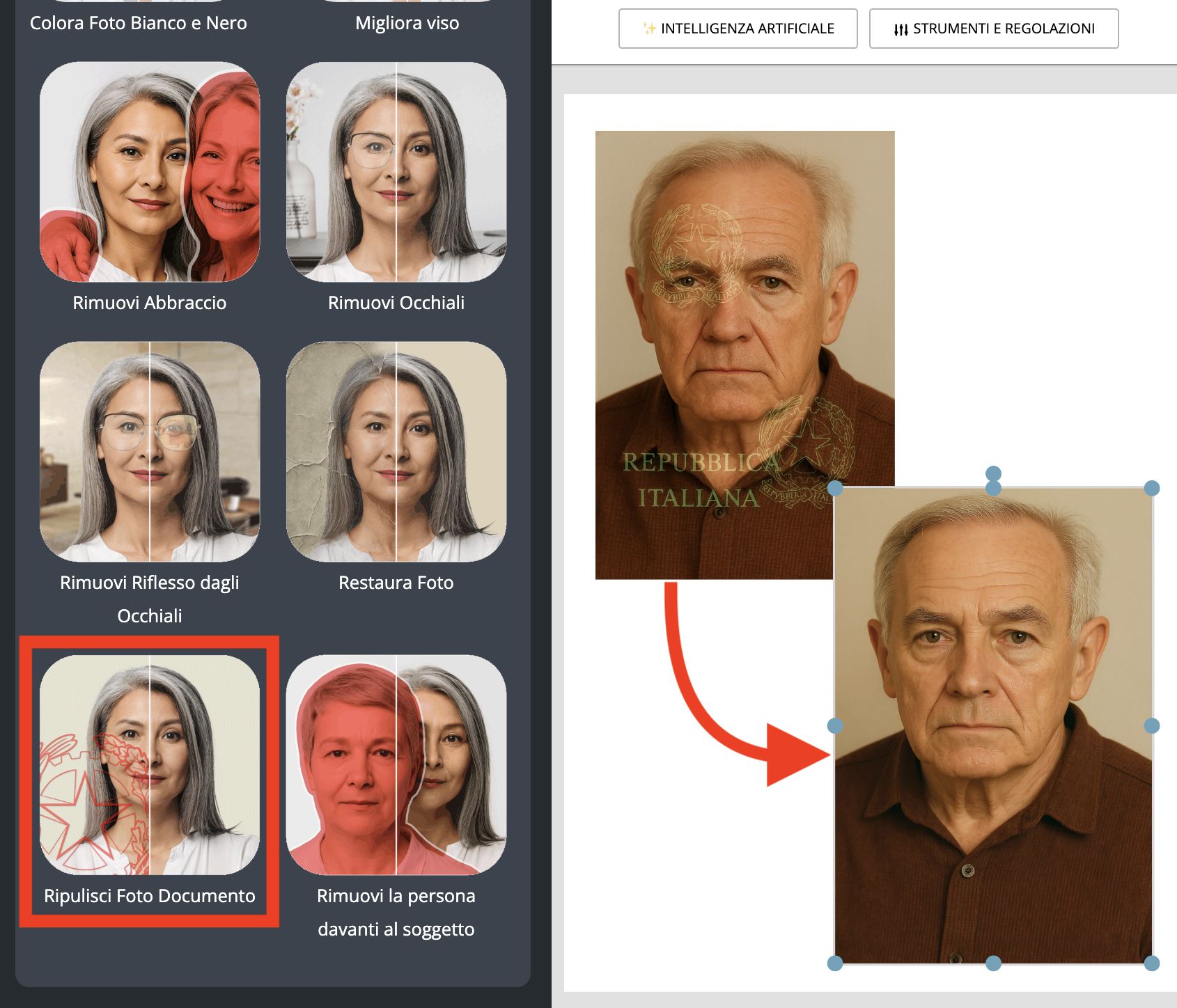The width and height of the screenshot is (1177, 1008).
Task: Choose the Rimuovi Occhiali tool thumbnail
Action: [396, 172]
